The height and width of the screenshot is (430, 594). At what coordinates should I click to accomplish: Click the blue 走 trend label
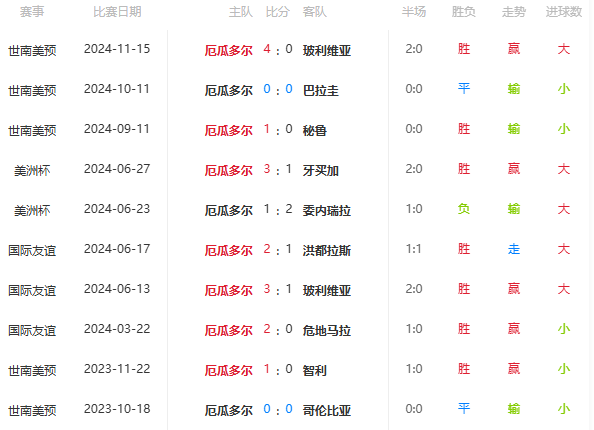tap(514, 249)
